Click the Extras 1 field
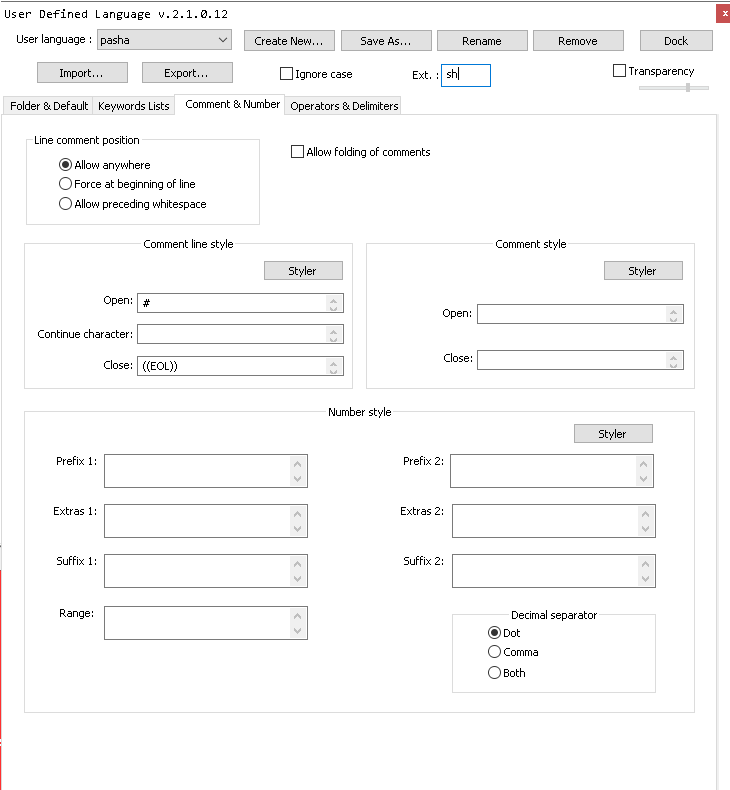The height and width of the screenshot is (790, 730). coord(206,521)
